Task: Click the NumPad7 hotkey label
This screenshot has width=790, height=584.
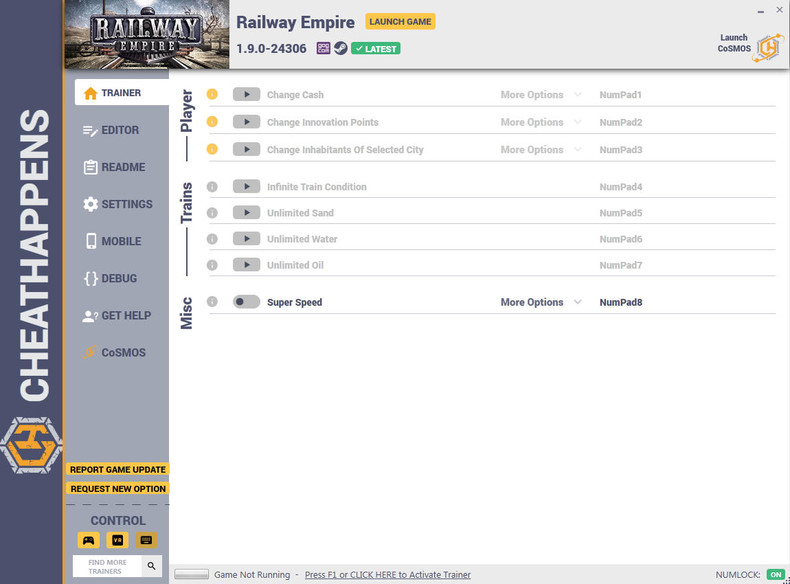Action: point(621,266)
